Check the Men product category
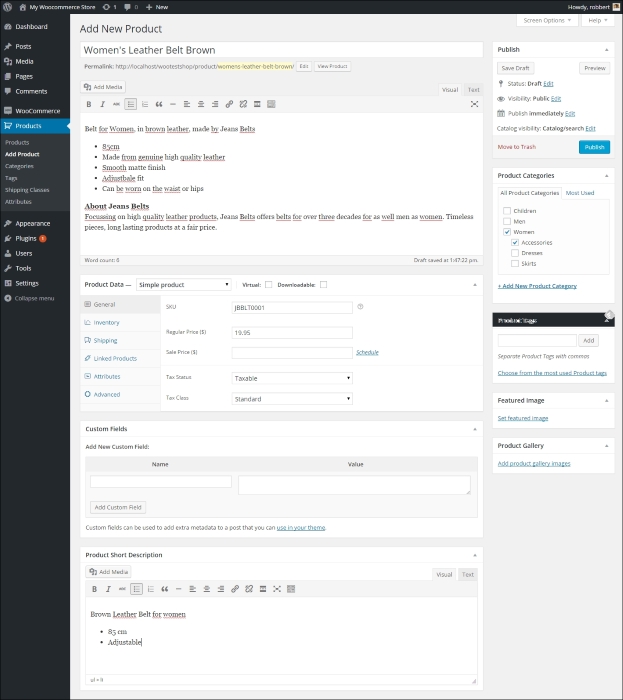 [x=507, y=221]
